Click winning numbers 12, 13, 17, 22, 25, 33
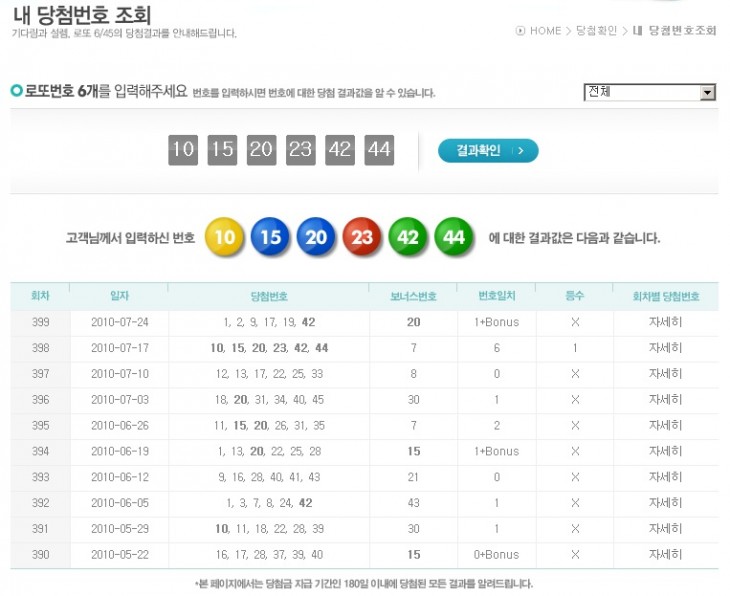The width and height of the screenshot is (730, 596). pos(269,373)
